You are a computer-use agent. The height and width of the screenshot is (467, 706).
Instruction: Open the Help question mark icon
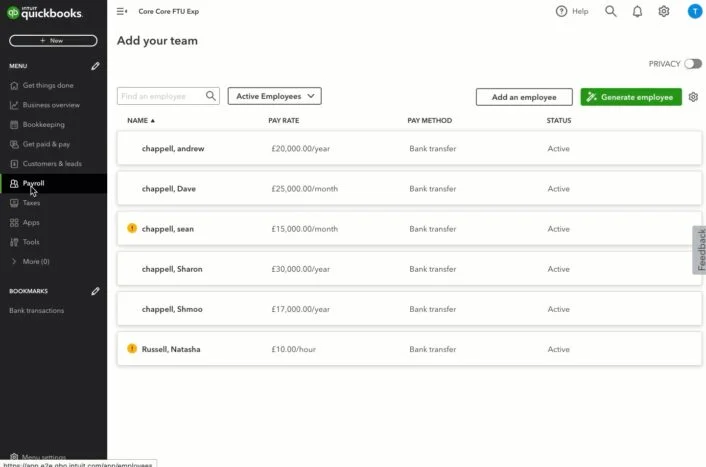pos(561,11)
